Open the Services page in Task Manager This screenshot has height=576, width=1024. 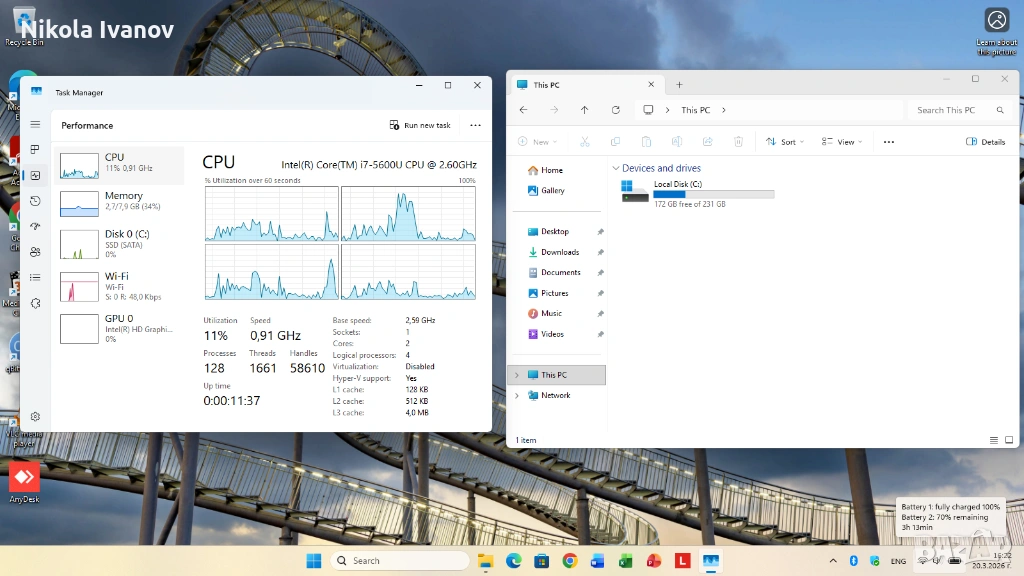[35, 303]
